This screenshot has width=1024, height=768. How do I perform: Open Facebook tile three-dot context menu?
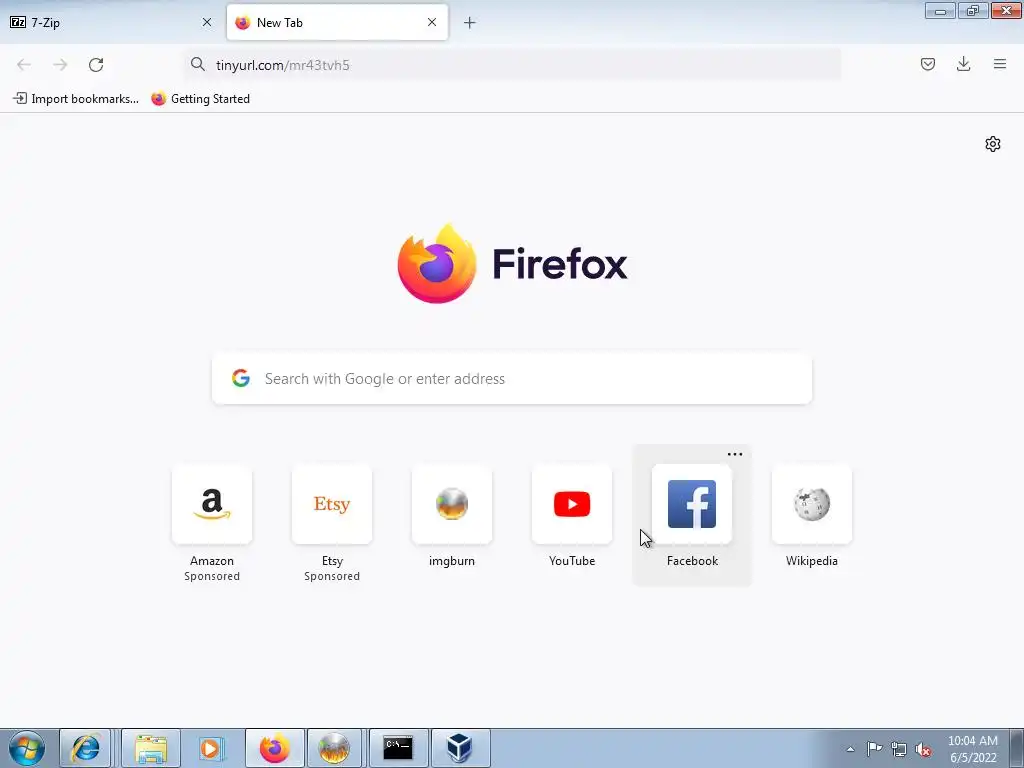pyautogui.click(x=735, y=455)
